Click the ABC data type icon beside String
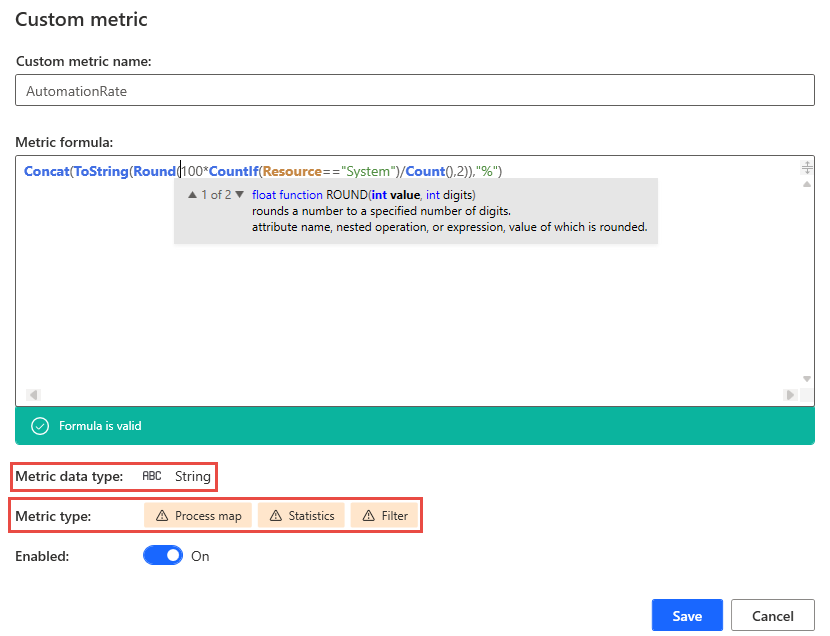The height and width of the screenshot is (636, 830). 151,476
